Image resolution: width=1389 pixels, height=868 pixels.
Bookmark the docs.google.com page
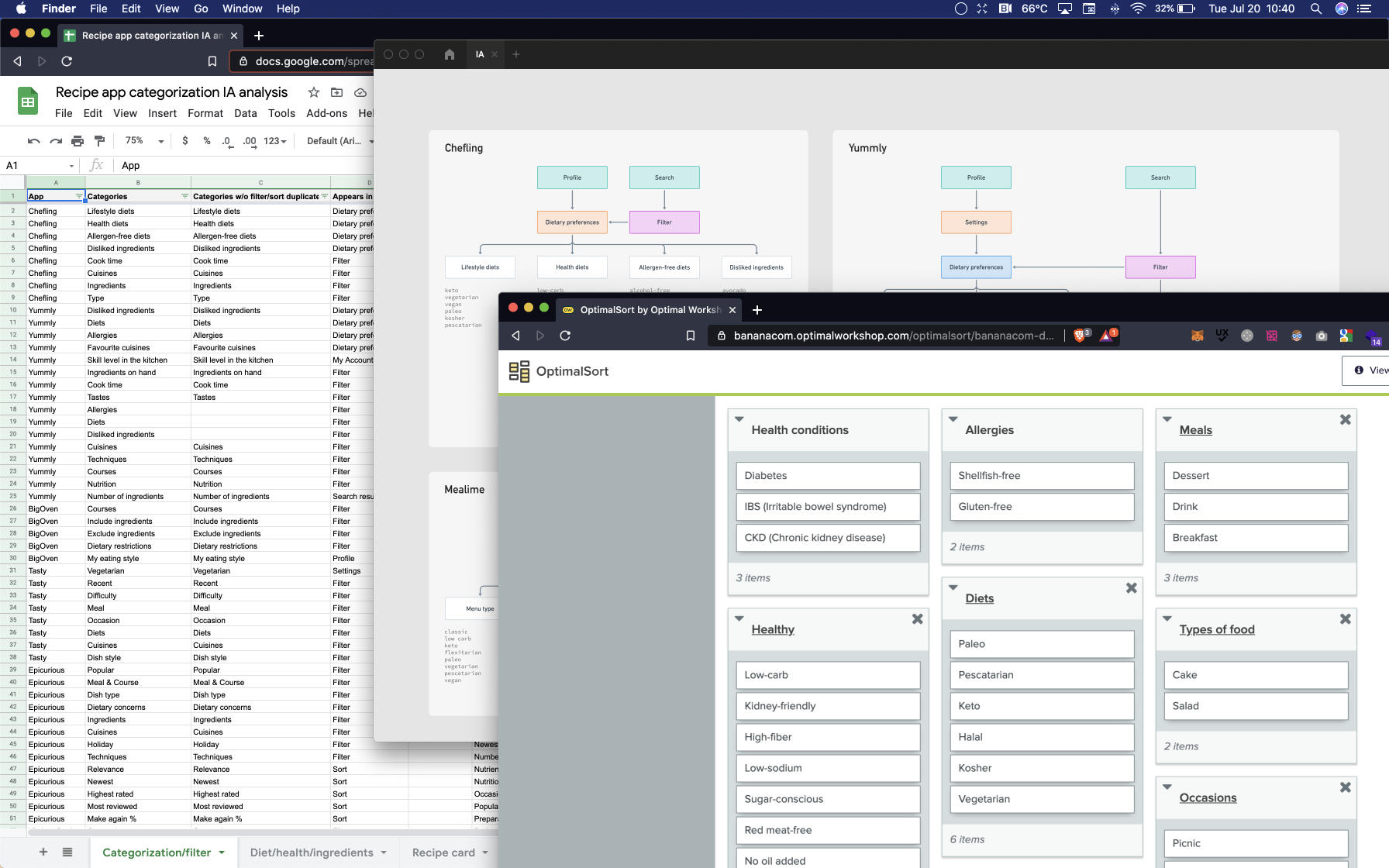(212, 61)
